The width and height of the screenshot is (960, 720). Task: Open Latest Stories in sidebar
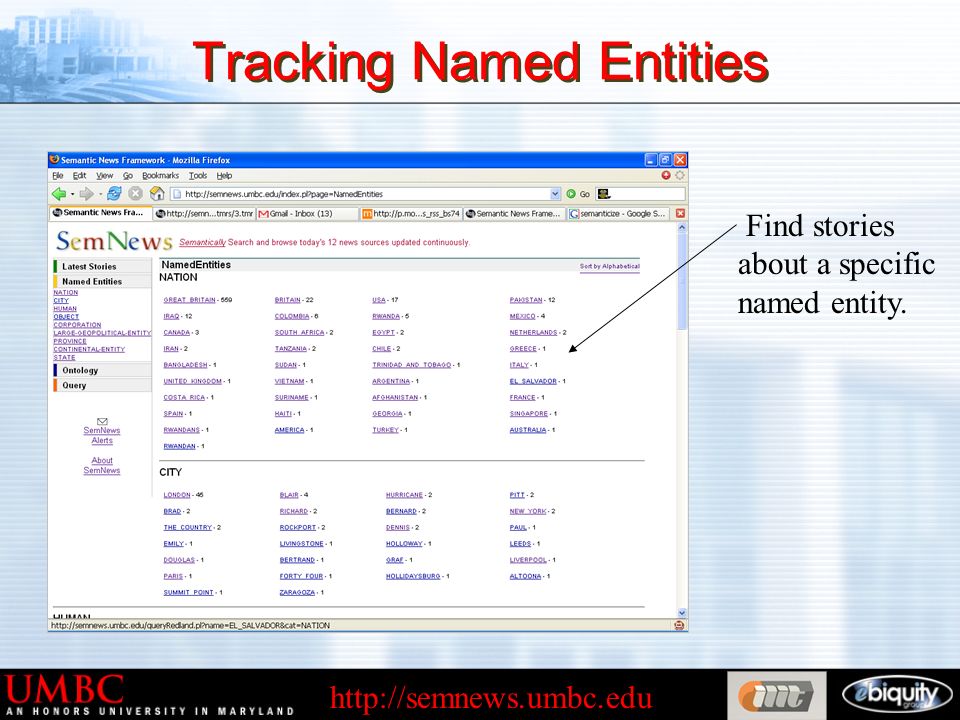tap(89, 266)
